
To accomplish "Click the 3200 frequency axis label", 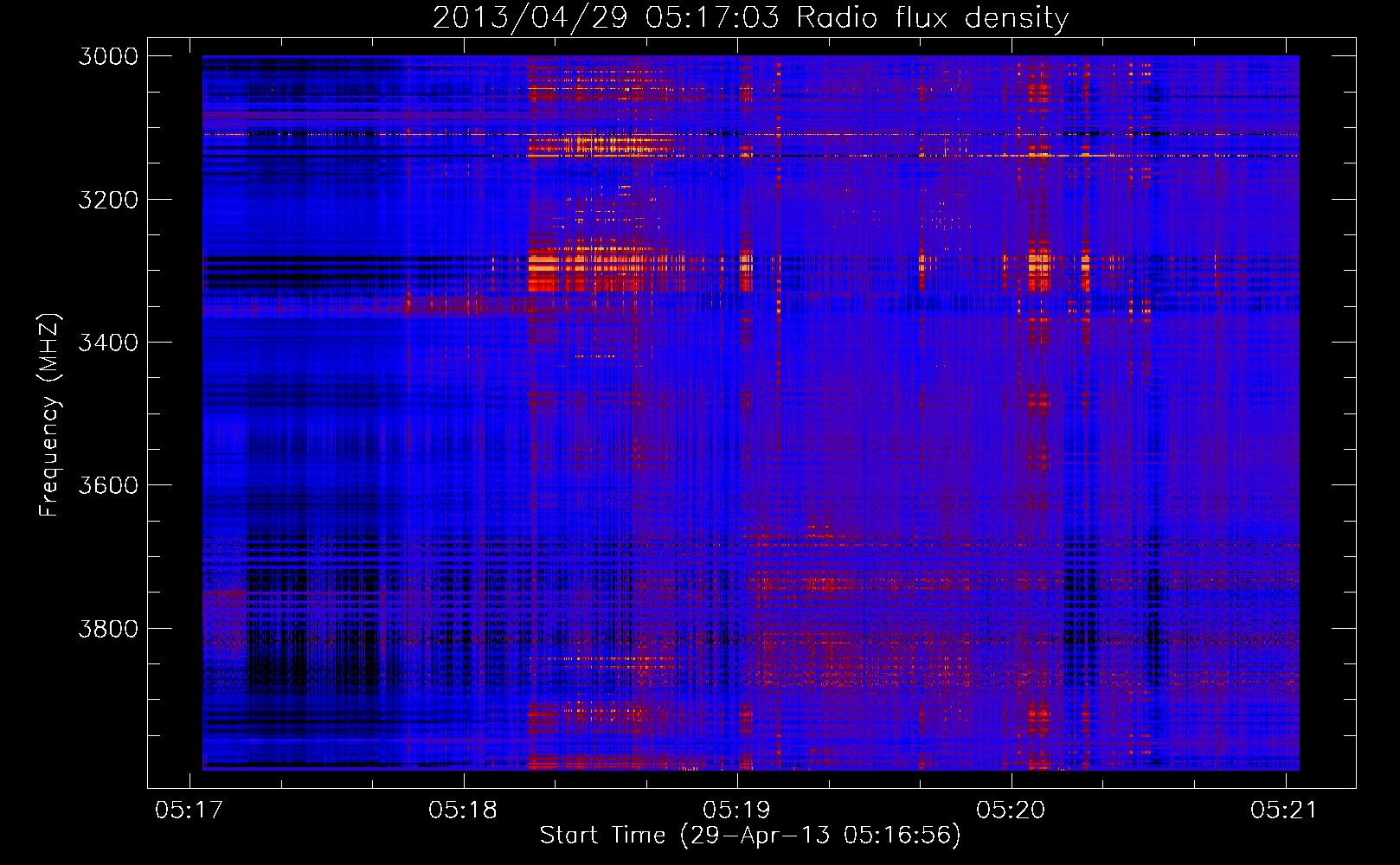I will 108,200.
